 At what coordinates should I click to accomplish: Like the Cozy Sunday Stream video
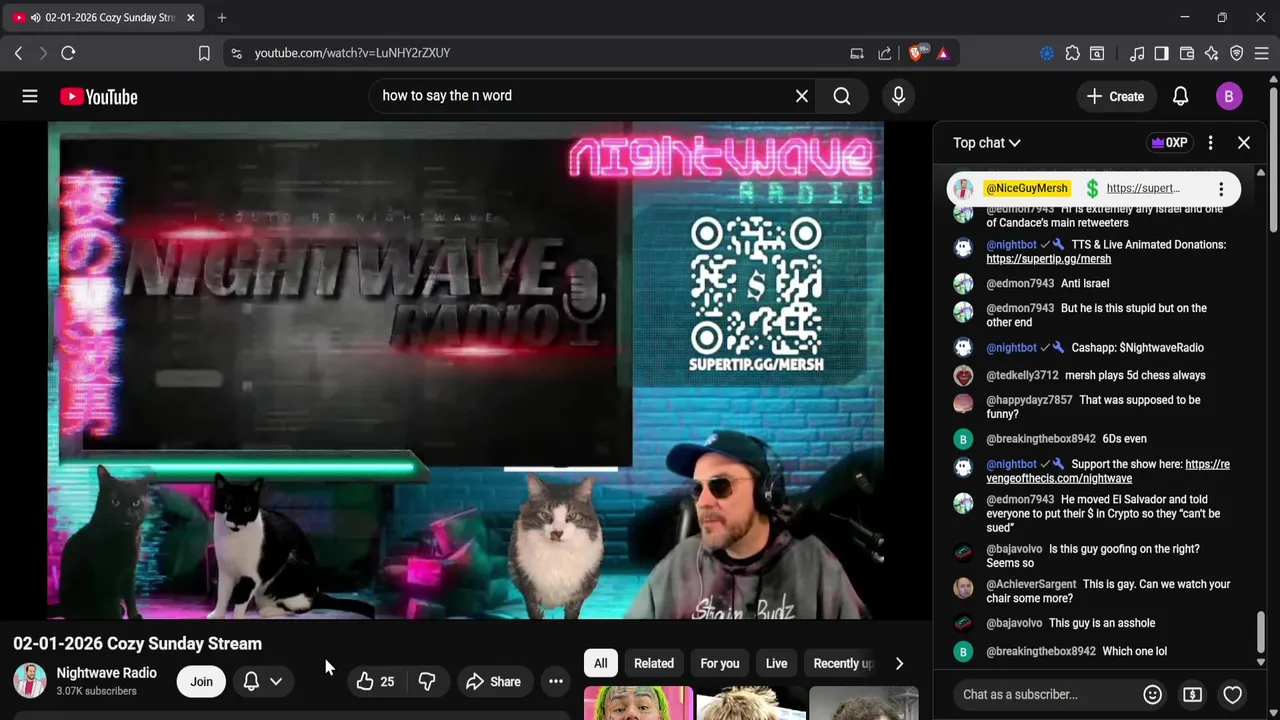tap(375, 682)
